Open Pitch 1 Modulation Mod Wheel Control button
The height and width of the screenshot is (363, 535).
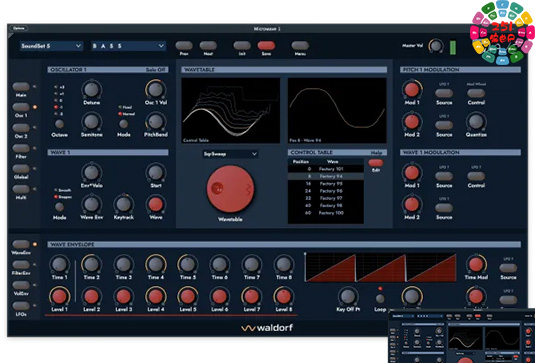[x=476, y=93]
